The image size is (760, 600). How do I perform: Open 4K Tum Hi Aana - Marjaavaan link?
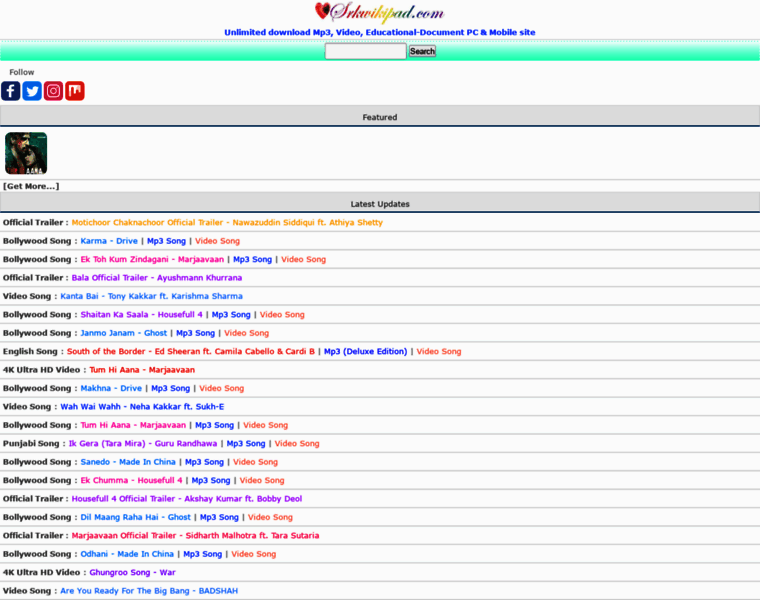click(142, 370)
